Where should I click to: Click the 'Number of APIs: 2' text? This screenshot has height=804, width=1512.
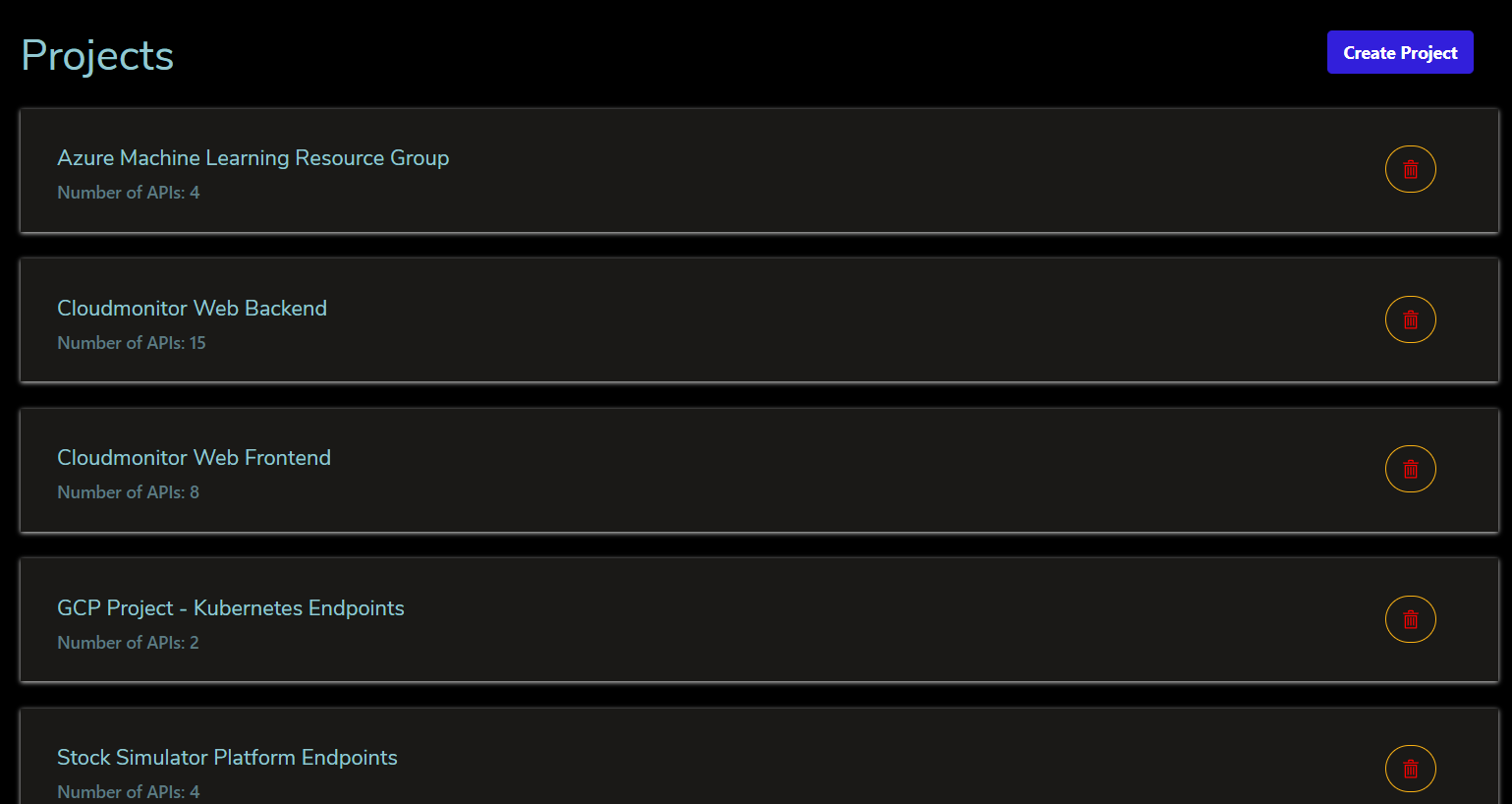pyautogui.click(x=129, y=643)
